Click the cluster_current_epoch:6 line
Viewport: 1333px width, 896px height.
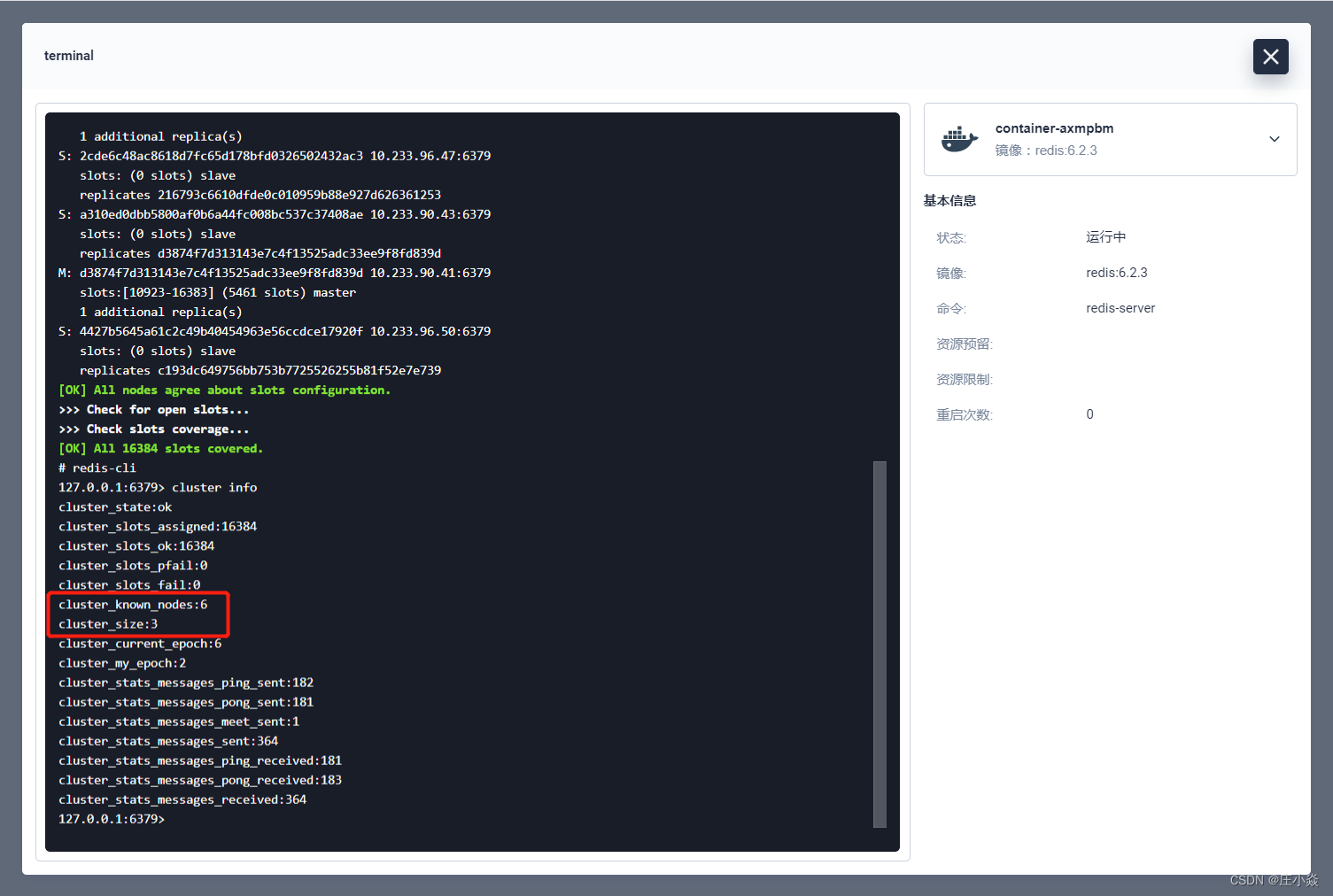coord(140,644)
